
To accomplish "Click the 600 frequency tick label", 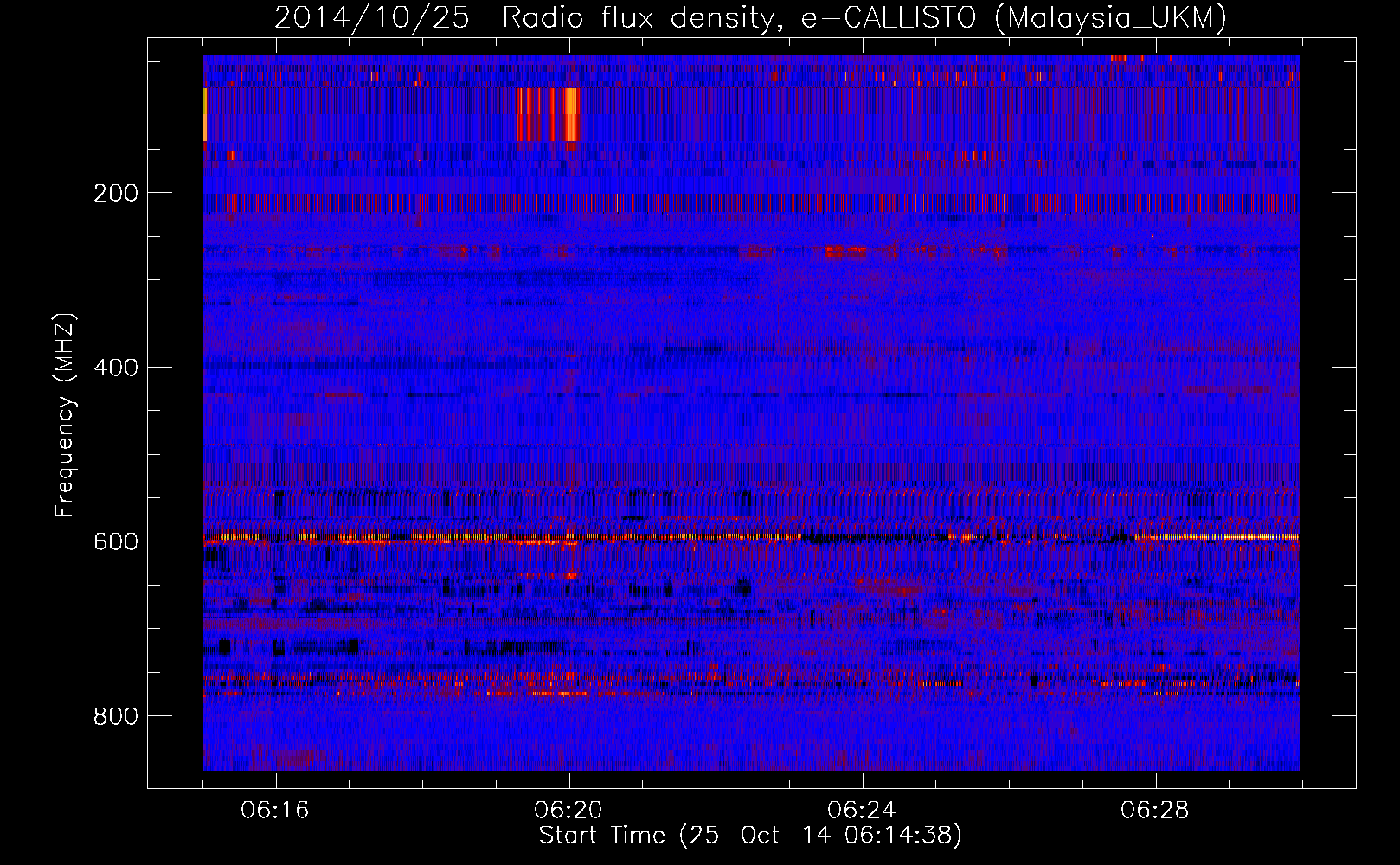I will click(115, 541).
